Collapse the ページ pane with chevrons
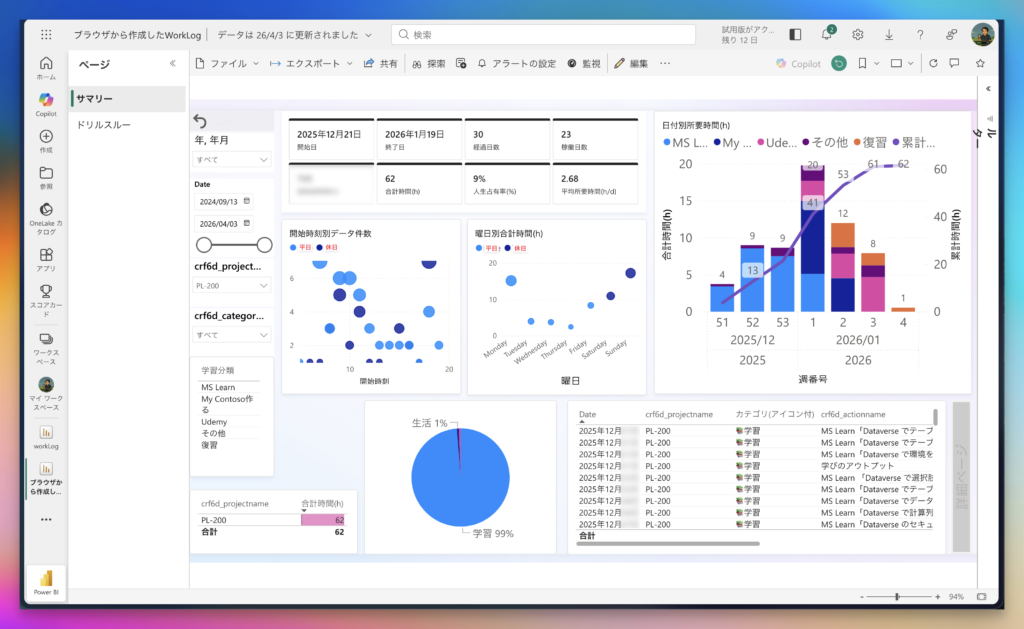This screenshot has height=629, width=1024. tap(172, 63)
